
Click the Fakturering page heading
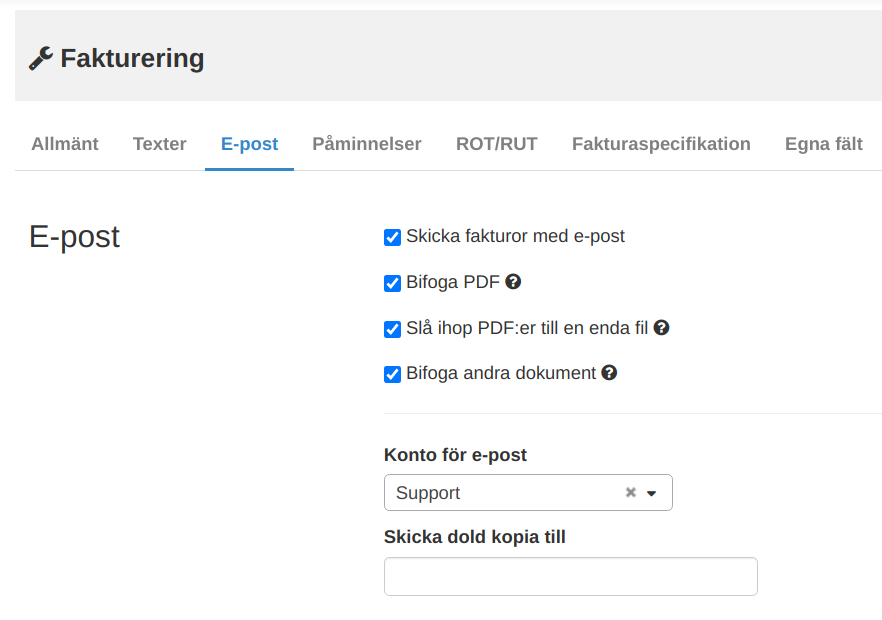[132, 59]
